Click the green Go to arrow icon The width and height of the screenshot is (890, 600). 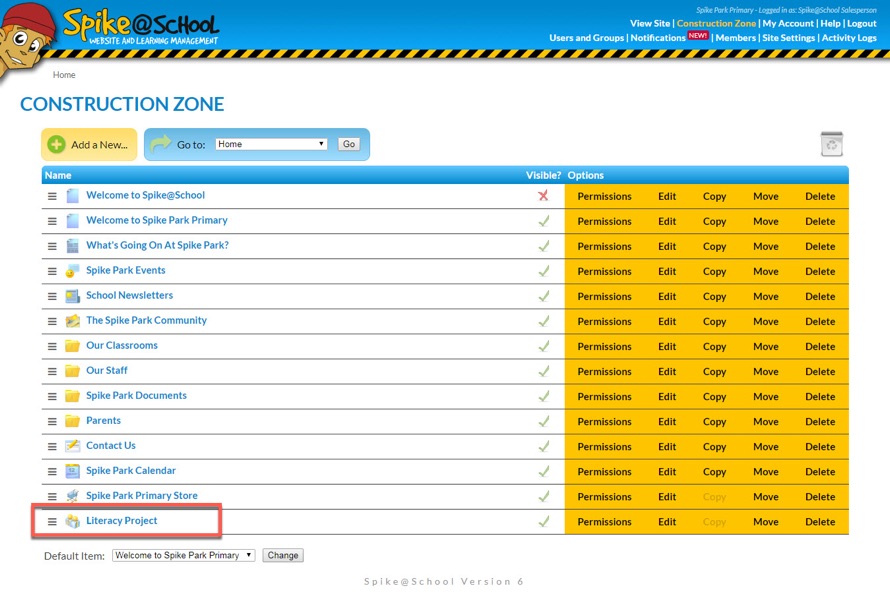(161, 144)
